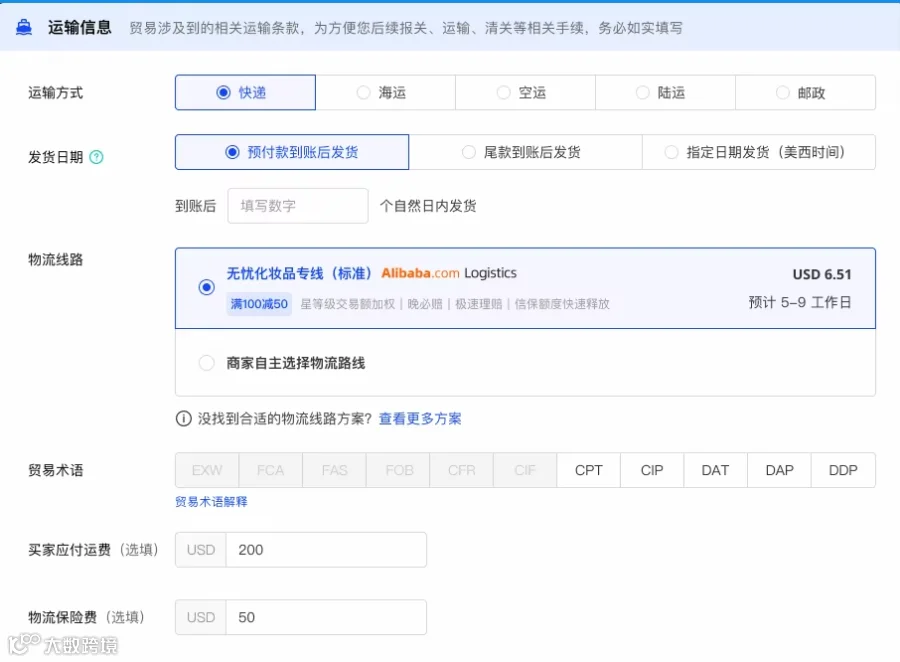Select 尾款到账后发货 shipping date option
900x662 pixels.
click(x=525, y=152)
